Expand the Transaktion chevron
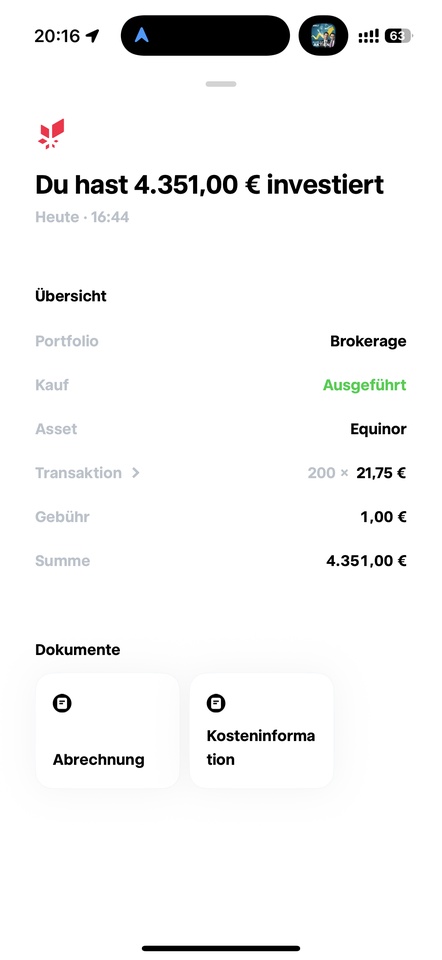Screen dimensions: 442x960 coord(136,473)
